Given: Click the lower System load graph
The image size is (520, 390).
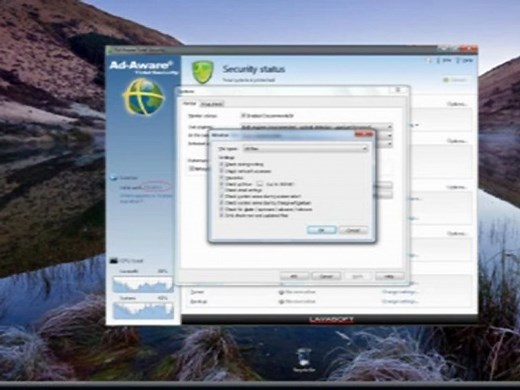Looking at the screenshot, I should [x=143, y=310].
